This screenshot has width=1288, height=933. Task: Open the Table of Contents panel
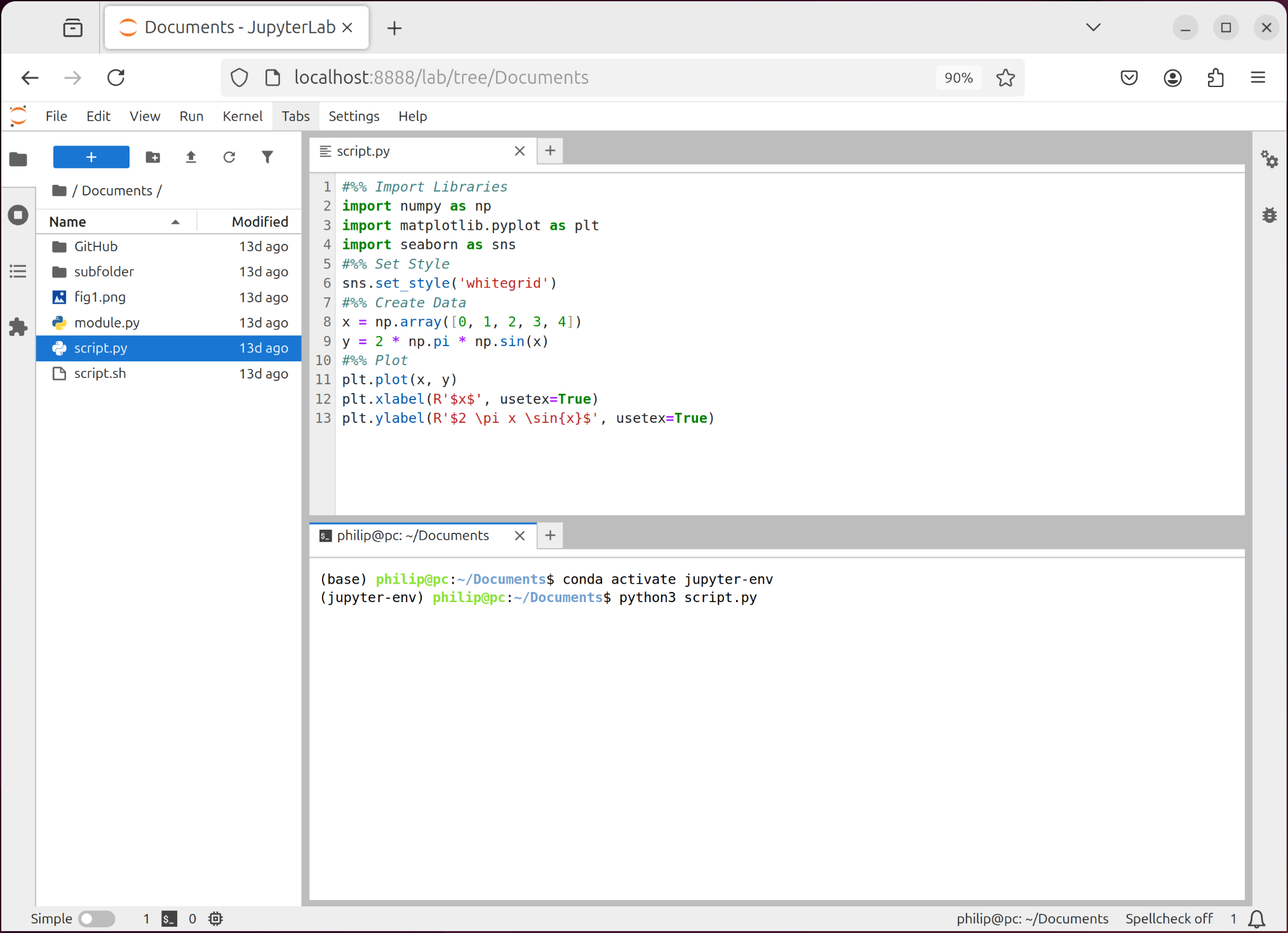[18, 272]
